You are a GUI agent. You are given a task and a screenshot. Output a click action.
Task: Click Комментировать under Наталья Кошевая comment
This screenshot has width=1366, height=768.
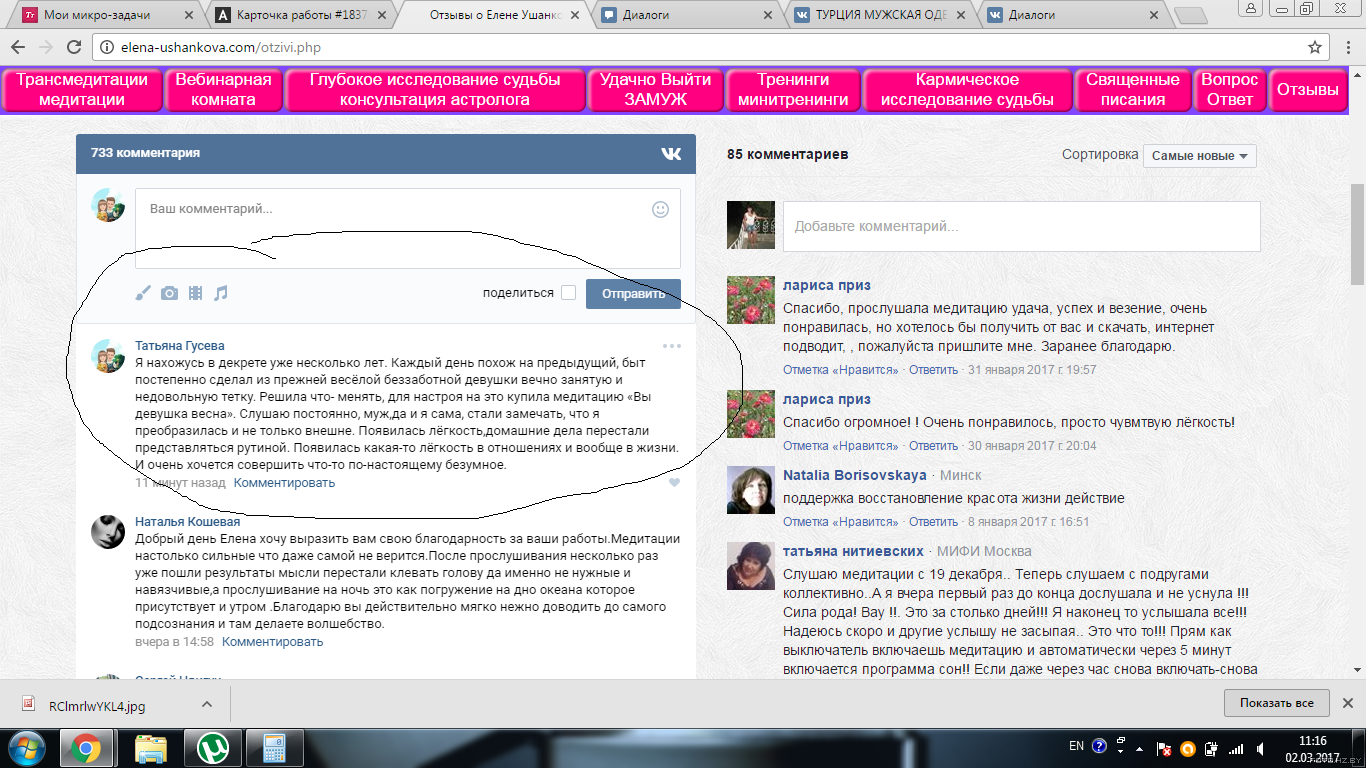tap(272, 642)
